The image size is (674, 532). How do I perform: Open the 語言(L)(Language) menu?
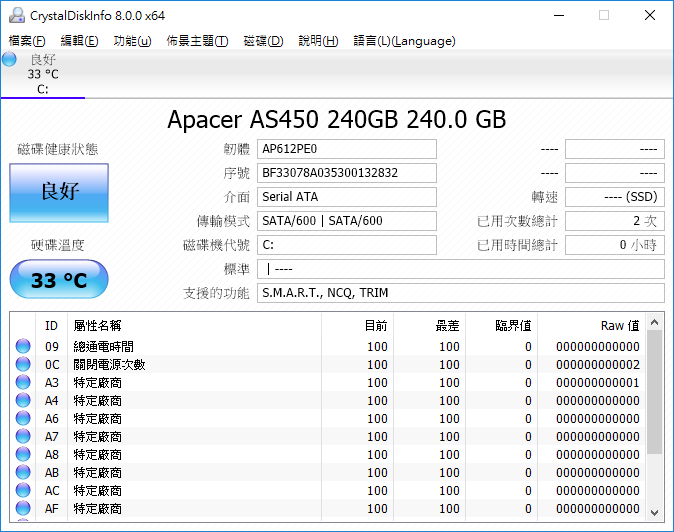click(x=404, y=41)
